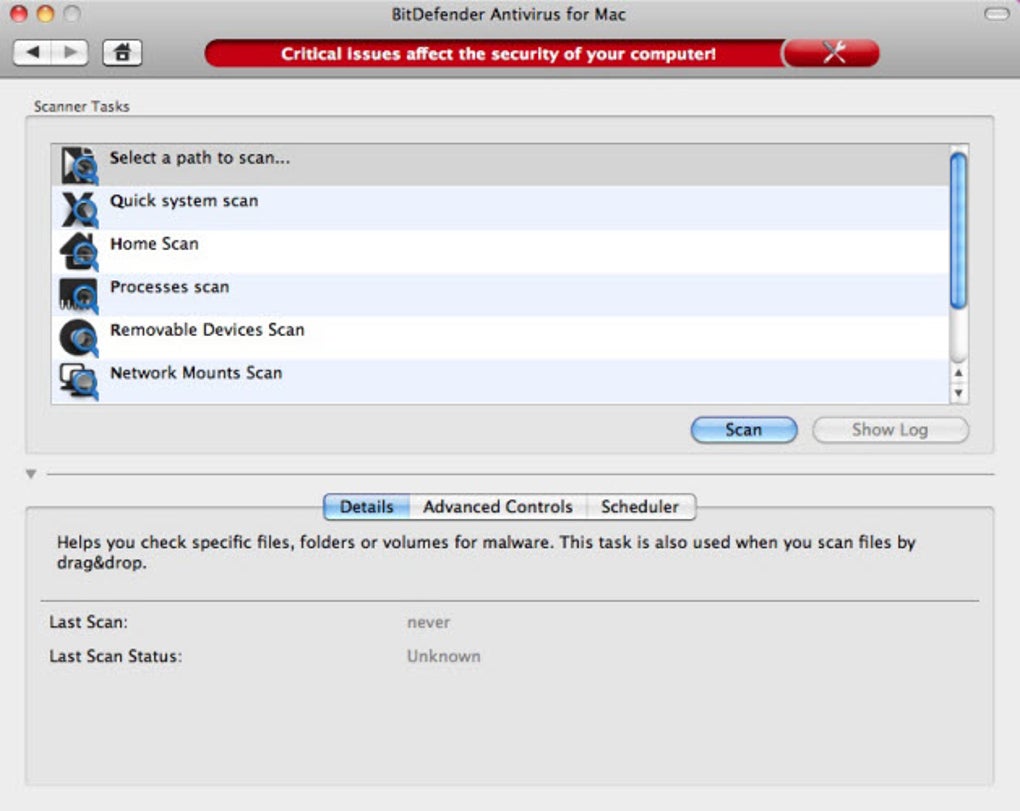The image size is (1020, 811).
Task: Click the 'never' Last Scan value
Action: [x=429, y=622]
